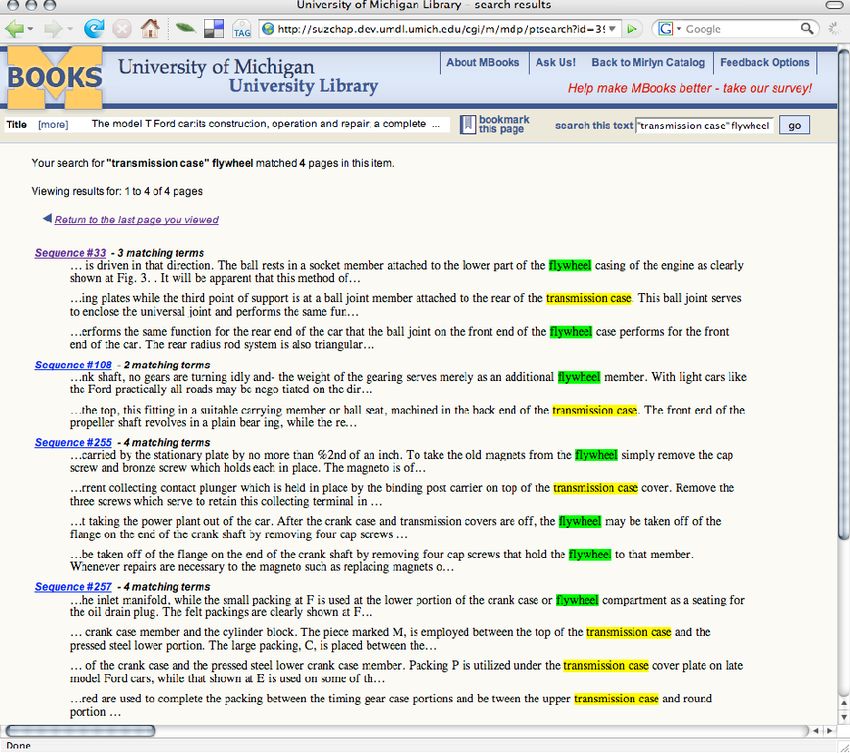Click the window toolbar toggle pill button

pos(836,5)
